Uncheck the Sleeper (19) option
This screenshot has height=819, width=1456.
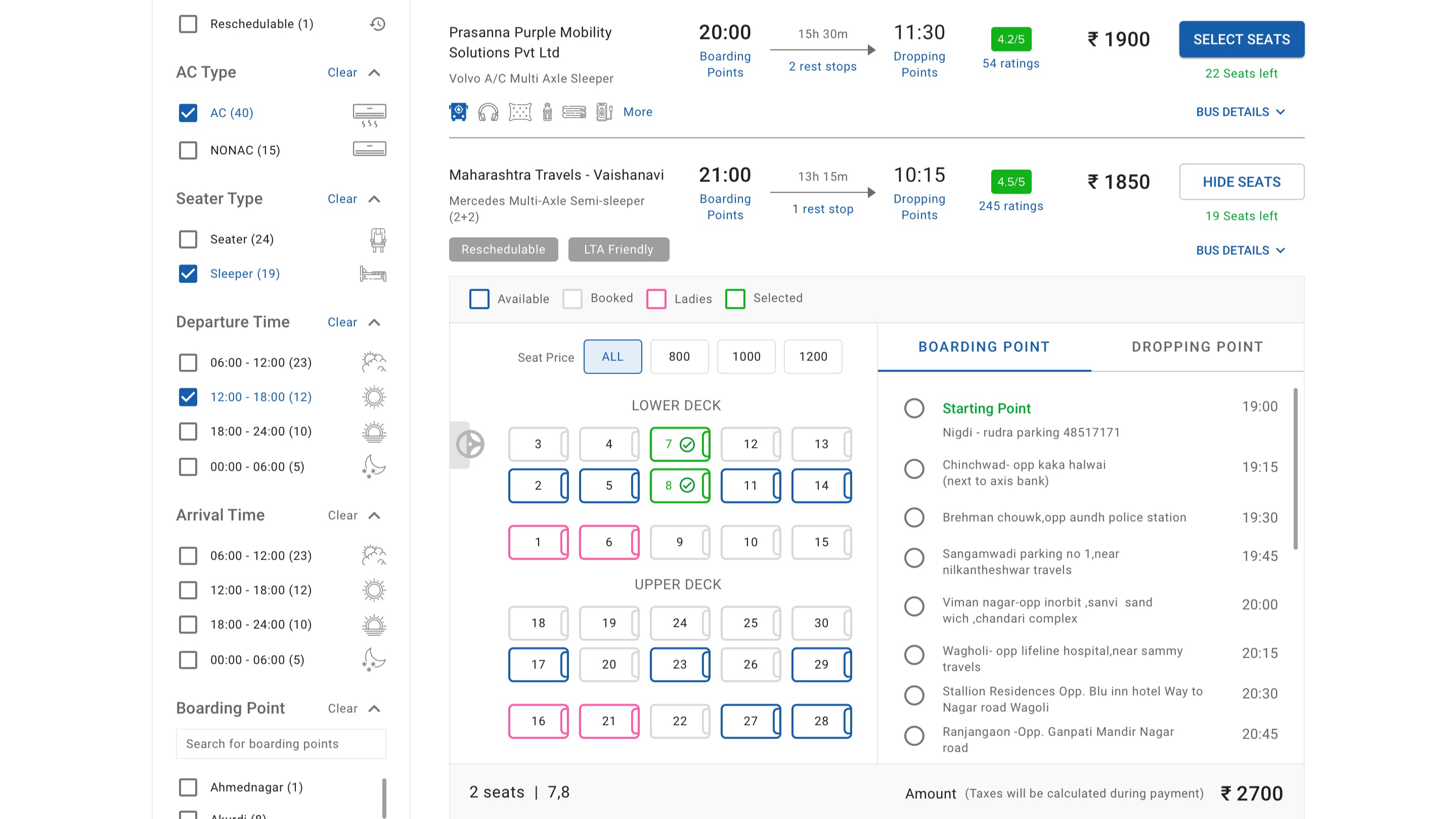point(188,274)
